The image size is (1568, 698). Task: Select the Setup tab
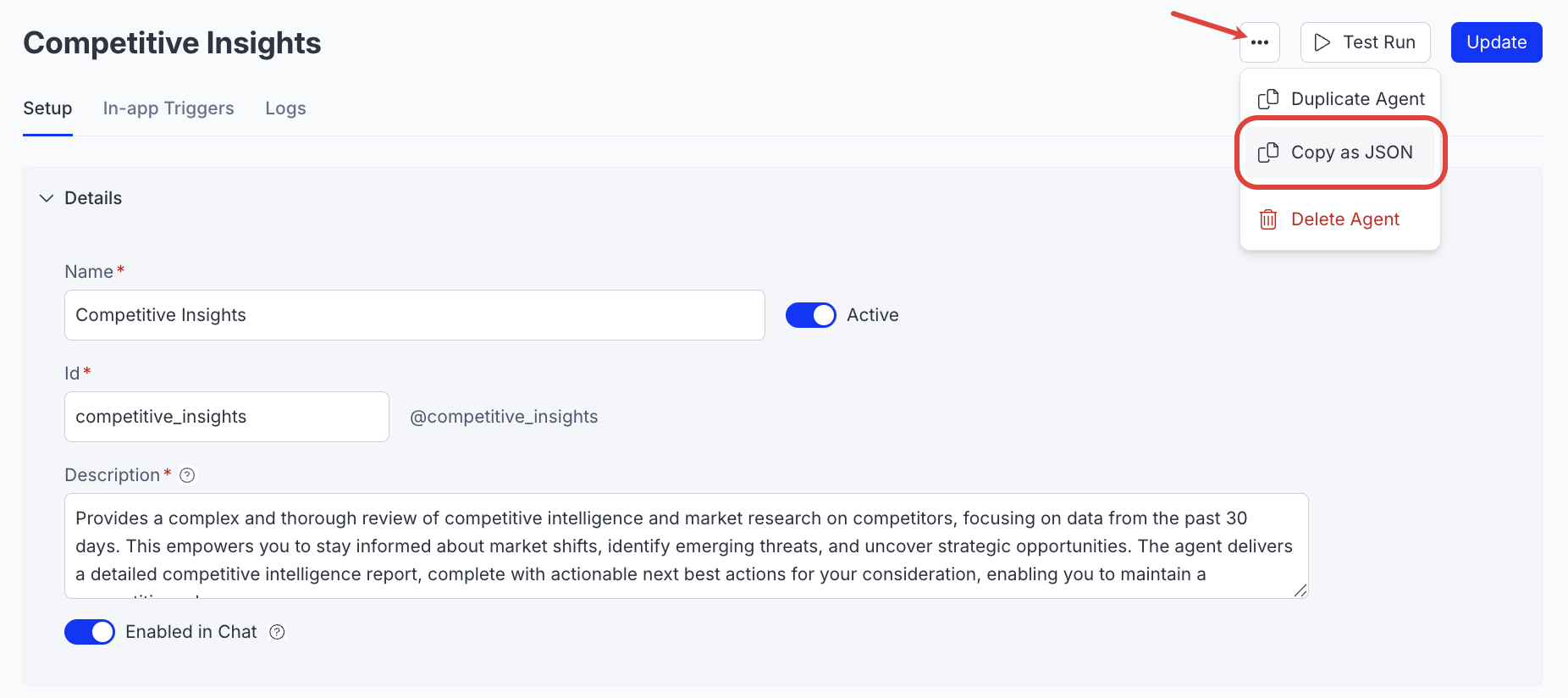point(47,108)
